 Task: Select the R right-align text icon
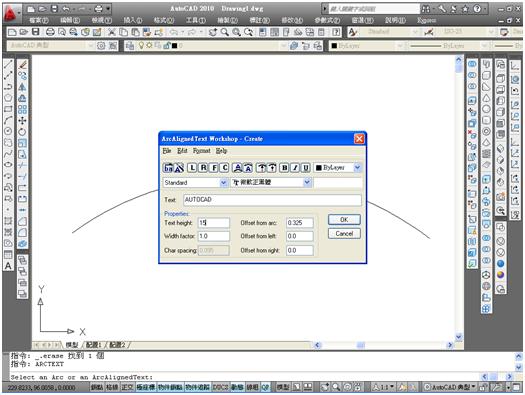pos(203,167)
